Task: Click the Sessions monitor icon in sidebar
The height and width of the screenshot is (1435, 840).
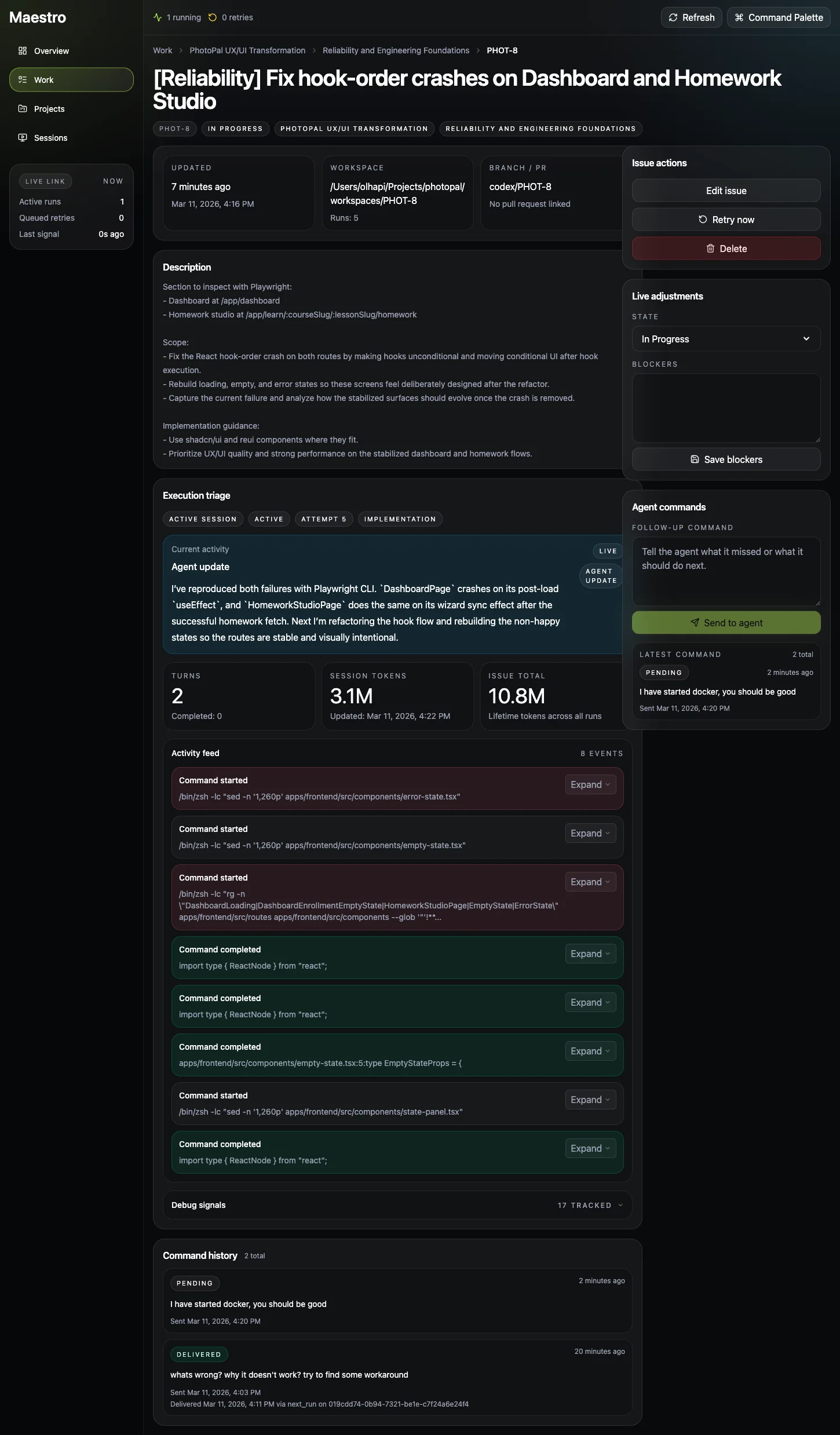Action: pos(23,138)
